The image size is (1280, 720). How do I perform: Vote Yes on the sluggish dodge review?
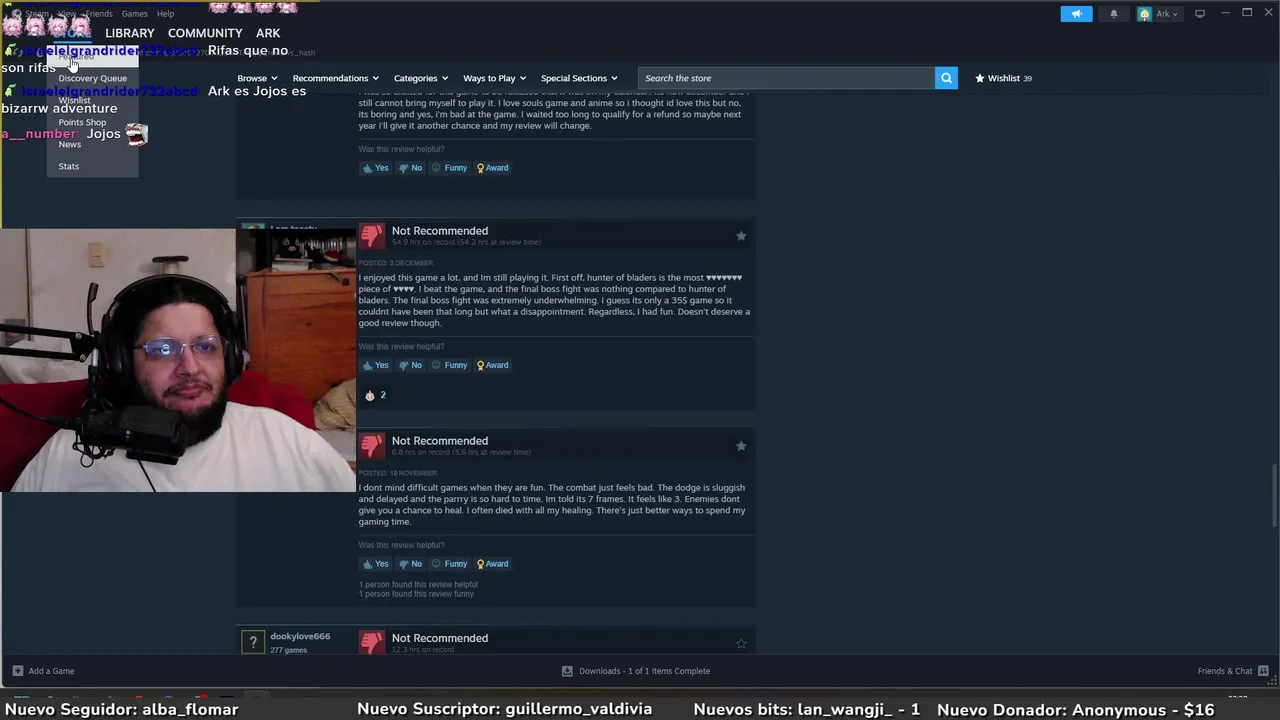[x=375, y=564]
